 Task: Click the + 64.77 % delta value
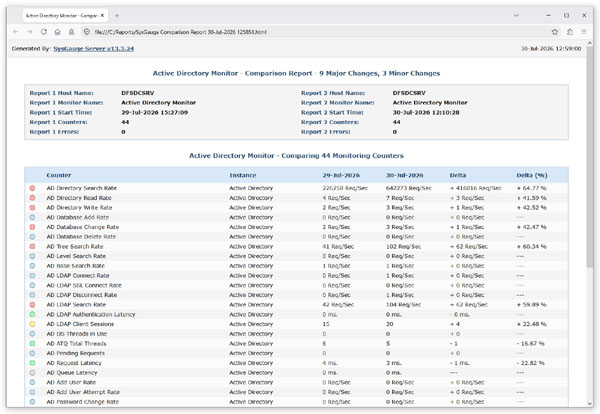(532, 188)
